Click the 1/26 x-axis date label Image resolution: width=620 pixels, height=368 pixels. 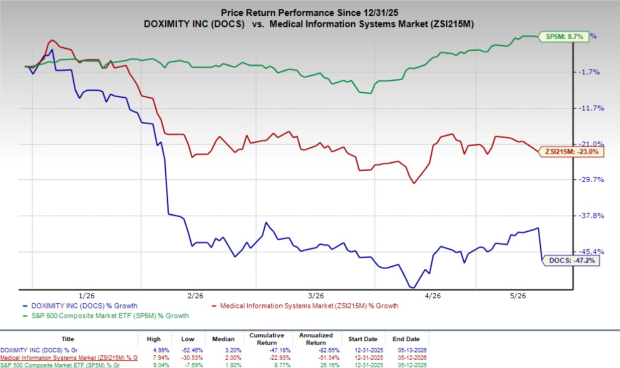pyautogui.click(x=87, y=296)
